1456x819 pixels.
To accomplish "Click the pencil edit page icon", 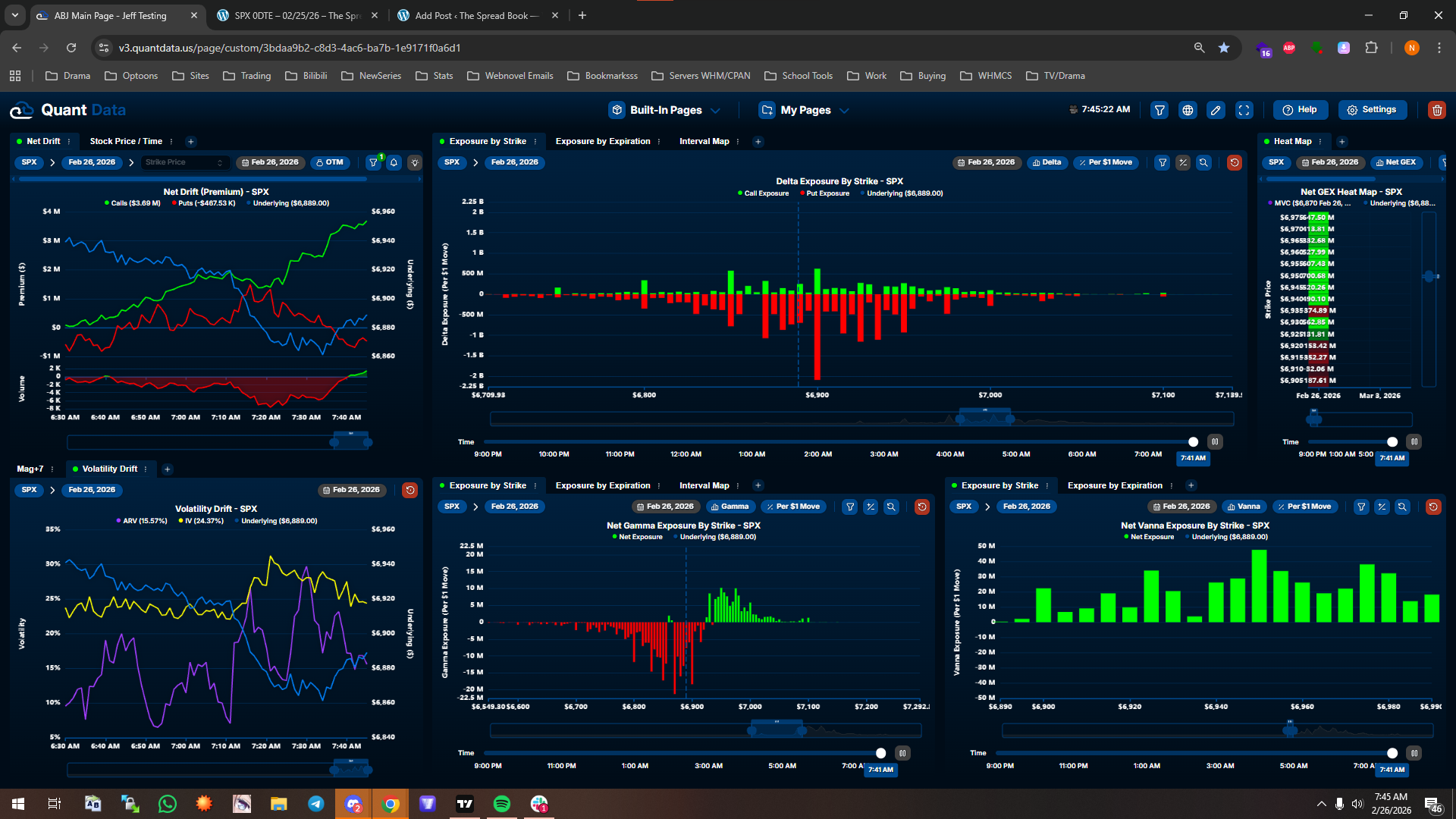I will click(x=1216, y=110).
